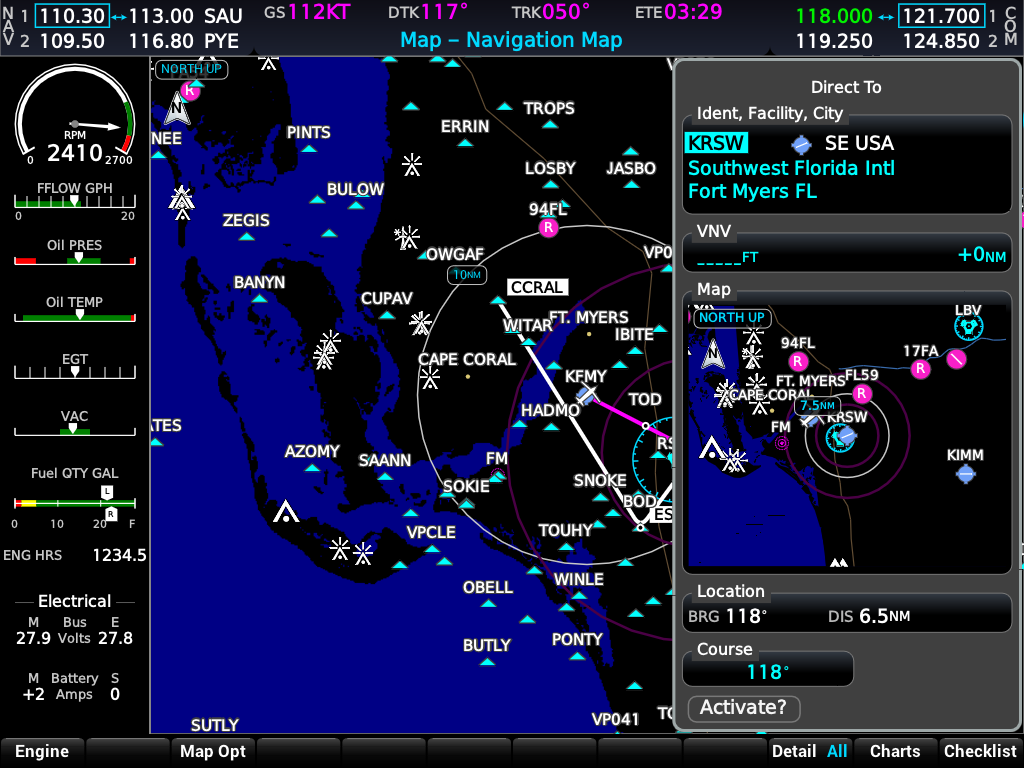
Task: Select the KFMY airport icon
Action: 587,394
